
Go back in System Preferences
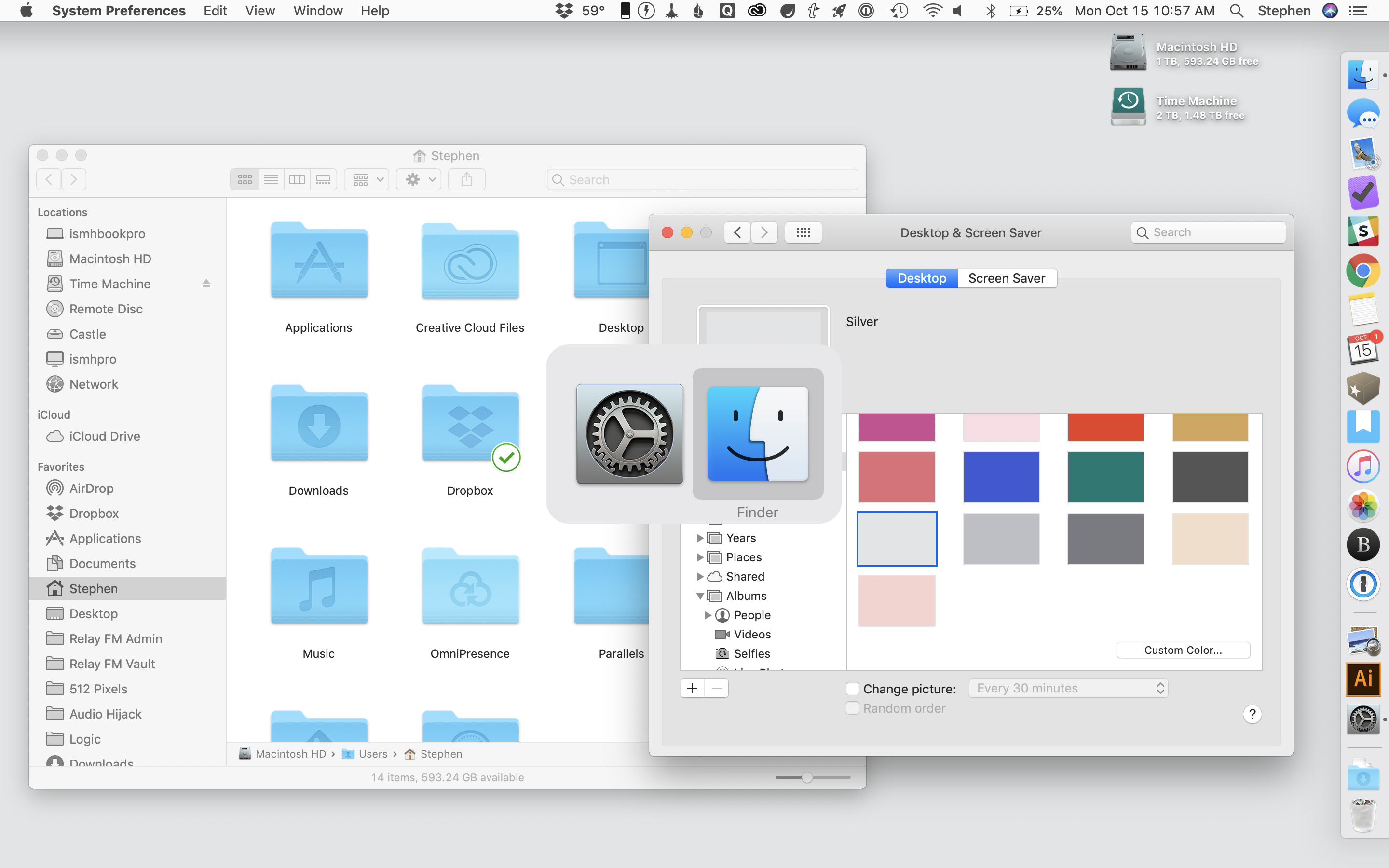click(x=737, y=232)
